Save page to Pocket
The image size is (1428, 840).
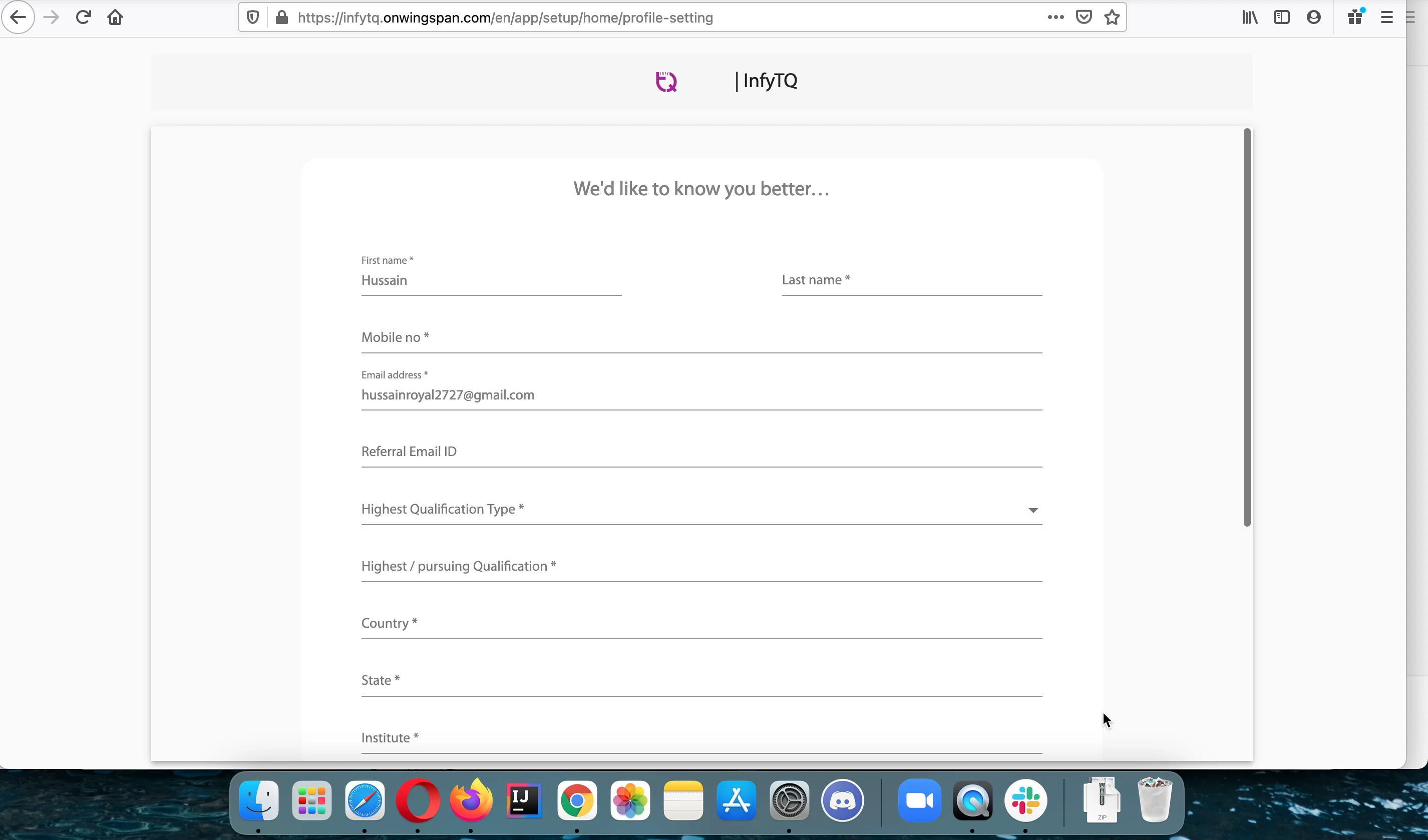click(1084, 18)
